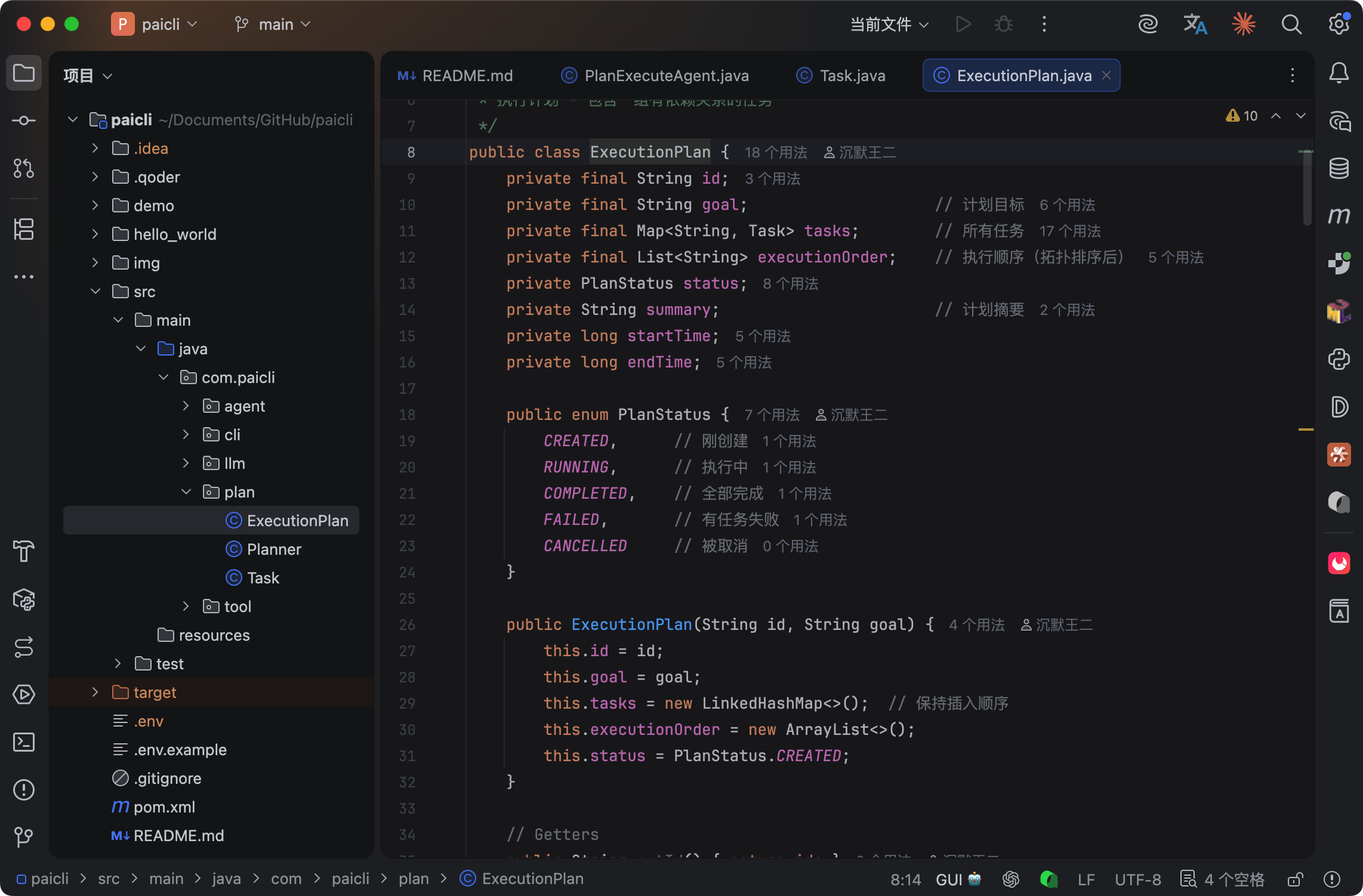Image resolution: width=1363 pixels, height=896 pixels.
Task: Collapse the plan package node
Action: (186, 492)
